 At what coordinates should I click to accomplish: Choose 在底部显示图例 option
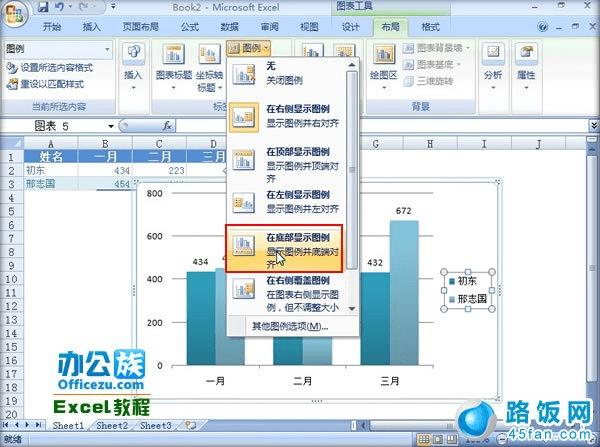pos(284,248)
